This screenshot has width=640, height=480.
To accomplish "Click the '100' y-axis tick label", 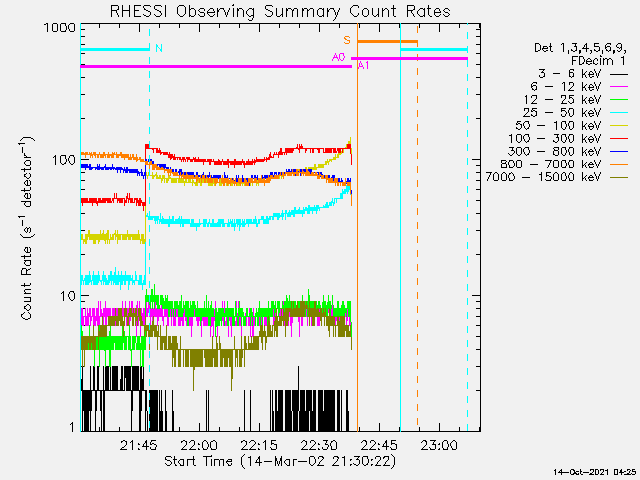I will click(64, 160).
